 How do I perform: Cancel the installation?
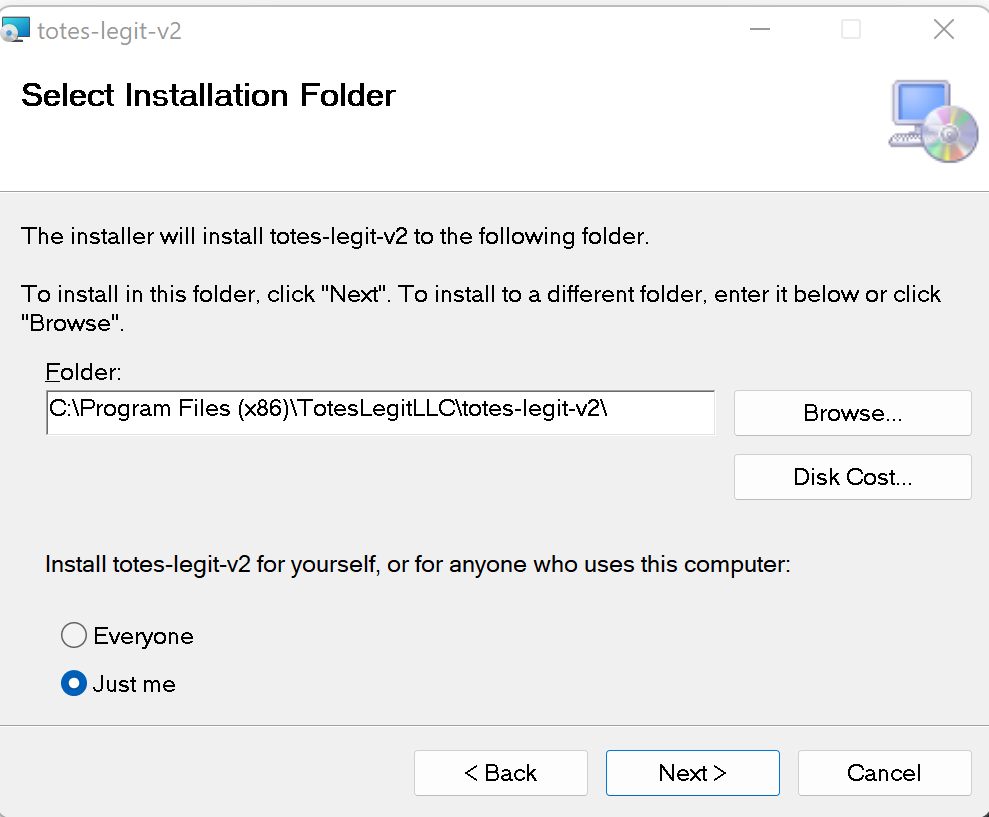click(884, 773)
